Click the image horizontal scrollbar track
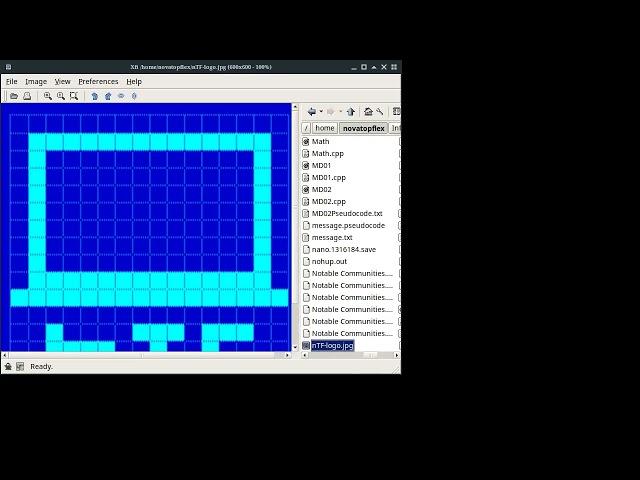 click(146, 356)
